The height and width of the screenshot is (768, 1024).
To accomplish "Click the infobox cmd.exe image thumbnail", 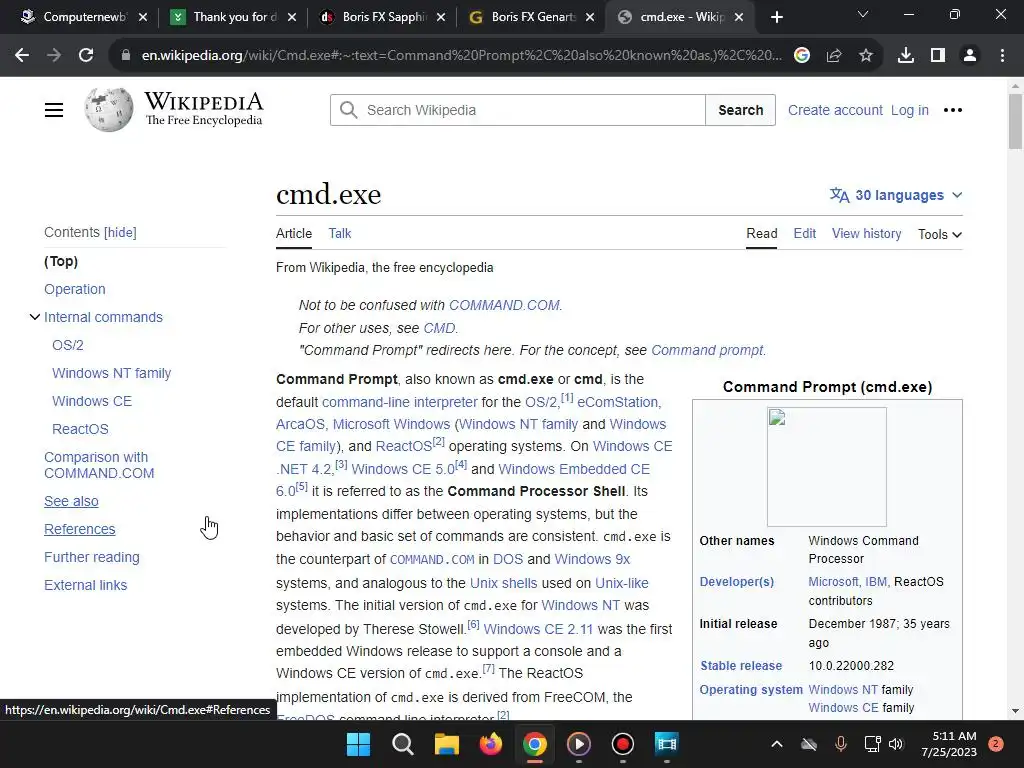I will click(x=827, y=467).
